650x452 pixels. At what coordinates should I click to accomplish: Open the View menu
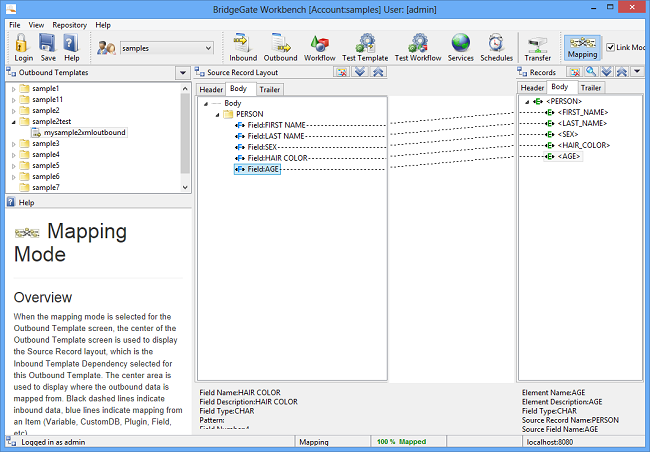(36, 25)
